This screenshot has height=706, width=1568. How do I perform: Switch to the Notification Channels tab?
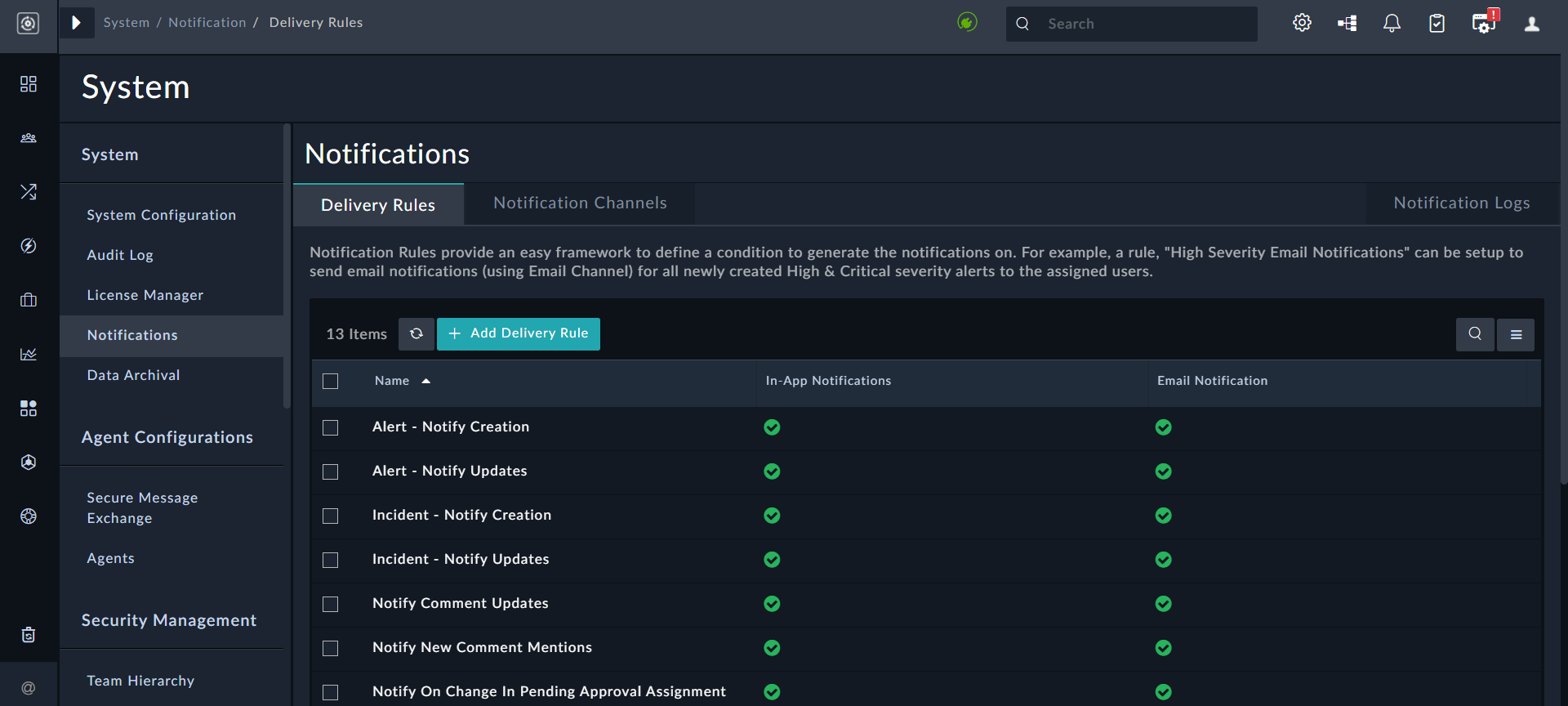coord(580,203)
